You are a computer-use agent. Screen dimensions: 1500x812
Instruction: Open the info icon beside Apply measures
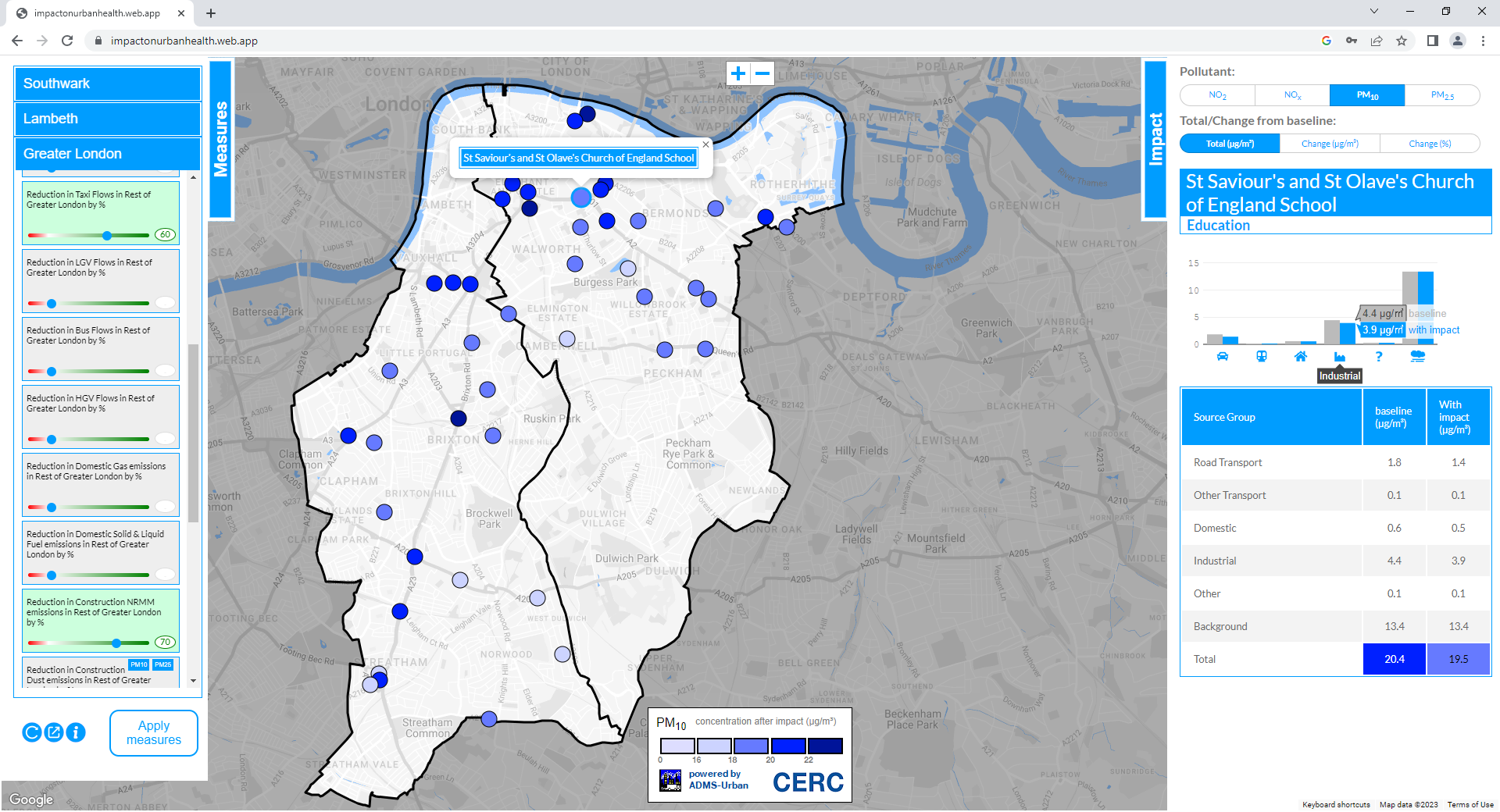pyautogui.click(x=76, y=732)
